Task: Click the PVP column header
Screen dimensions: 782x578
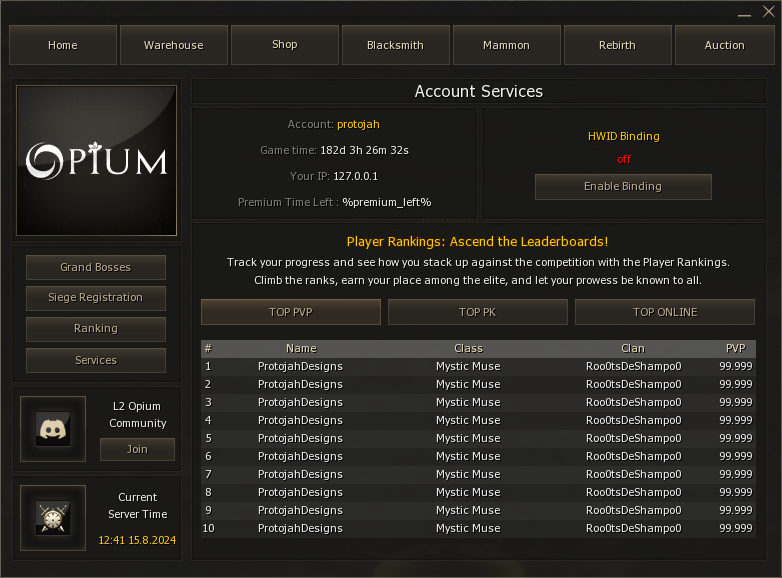Action: pyautogui.click(x=736, y=348)
